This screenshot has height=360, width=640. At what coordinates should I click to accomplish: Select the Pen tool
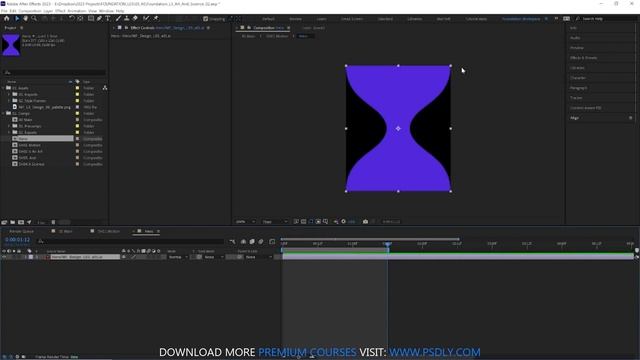pyautogui.click(x=99, y=18)
